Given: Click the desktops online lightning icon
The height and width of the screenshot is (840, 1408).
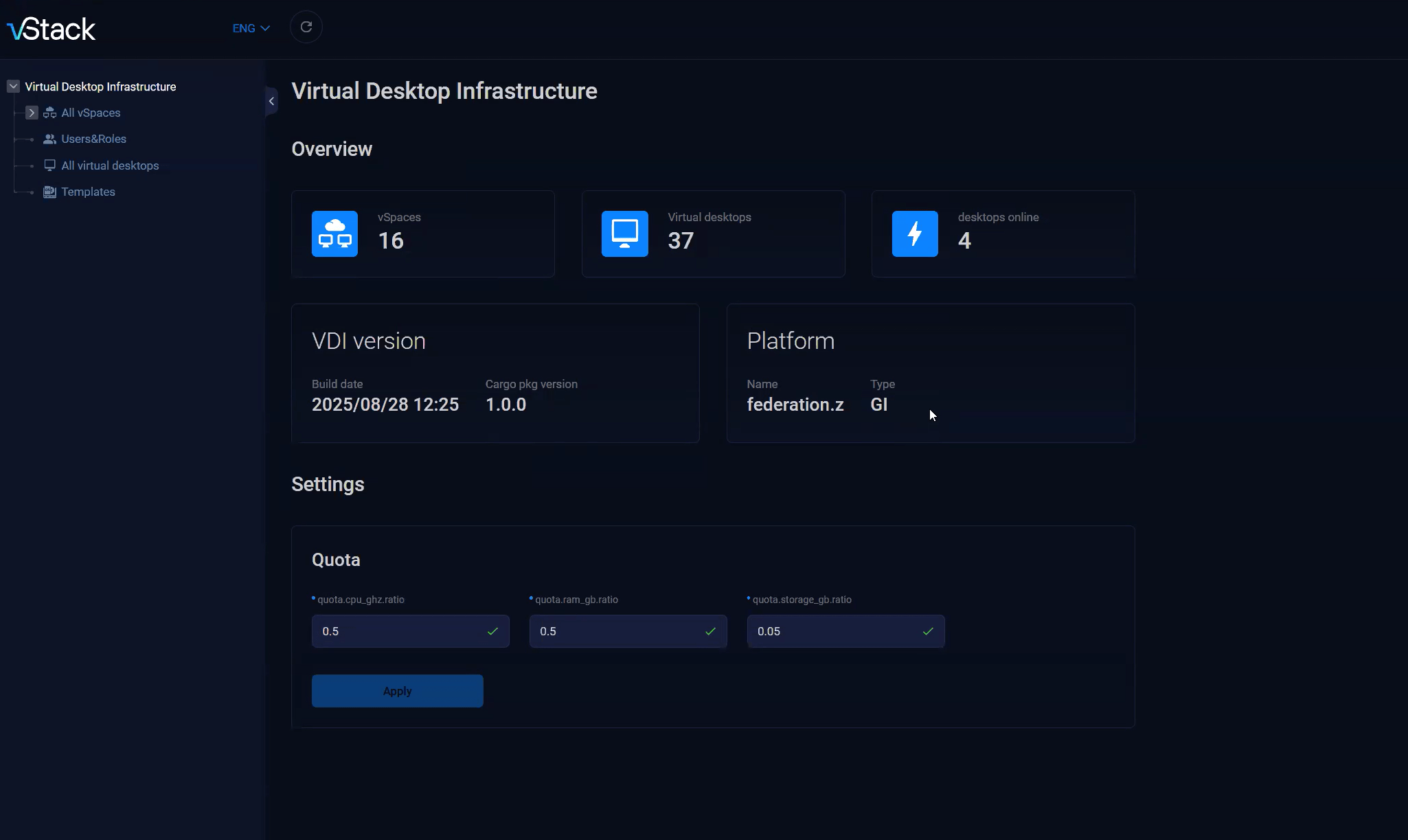Looking at the screenshot, I should [914, 234].
